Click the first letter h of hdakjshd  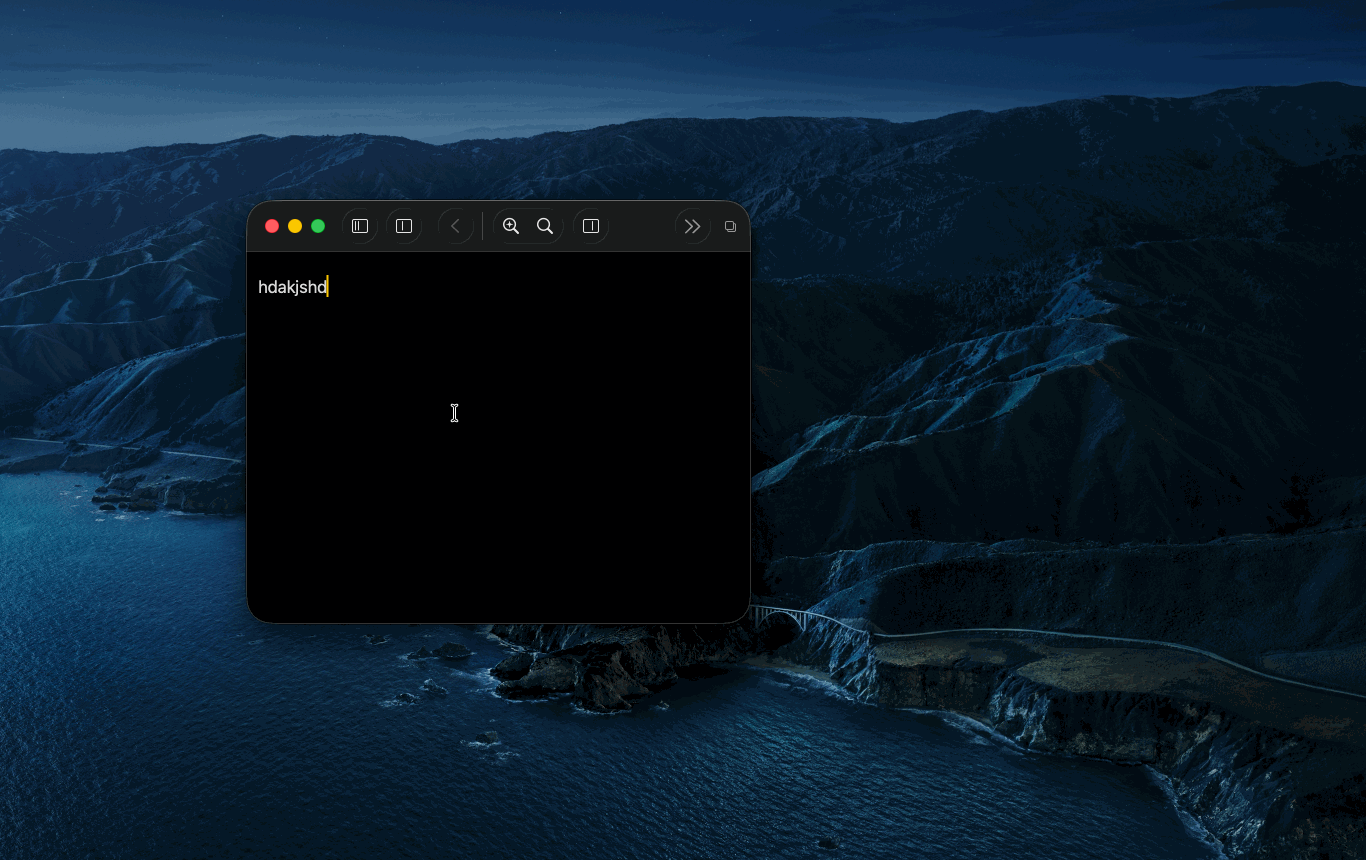click(x=262, y=287)
